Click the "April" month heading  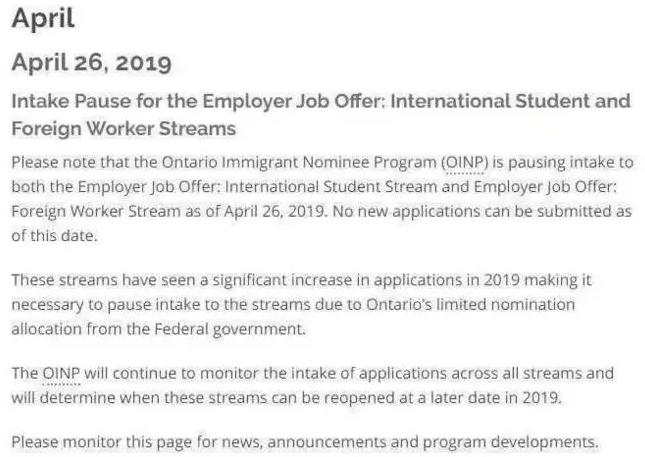click(x=43, y=20)
